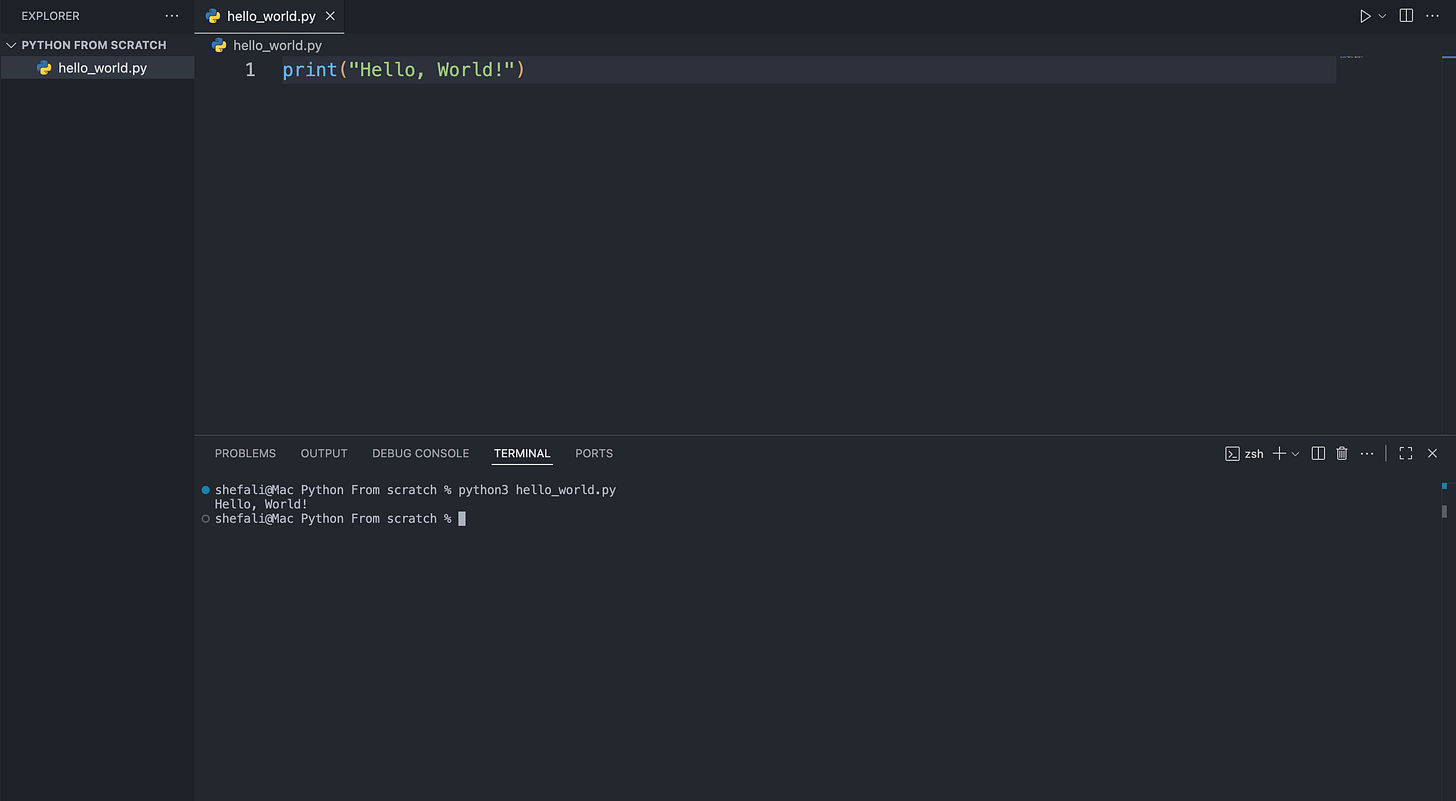Image resolution: width=1456 pixels, height=801 pixels.
Task: Click blue command decoration dot in terminal
Action: pos(206,490)
